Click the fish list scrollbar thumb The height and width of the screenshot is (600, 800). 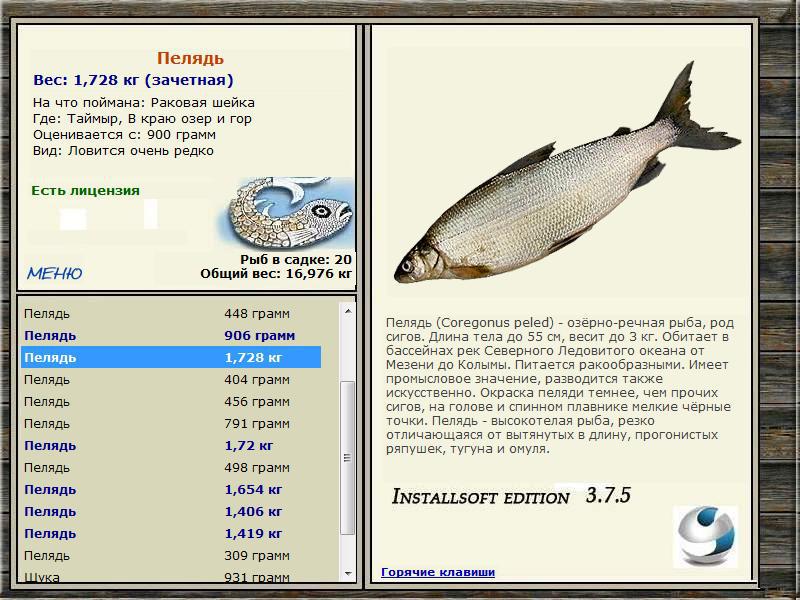[x=347, y=458]
